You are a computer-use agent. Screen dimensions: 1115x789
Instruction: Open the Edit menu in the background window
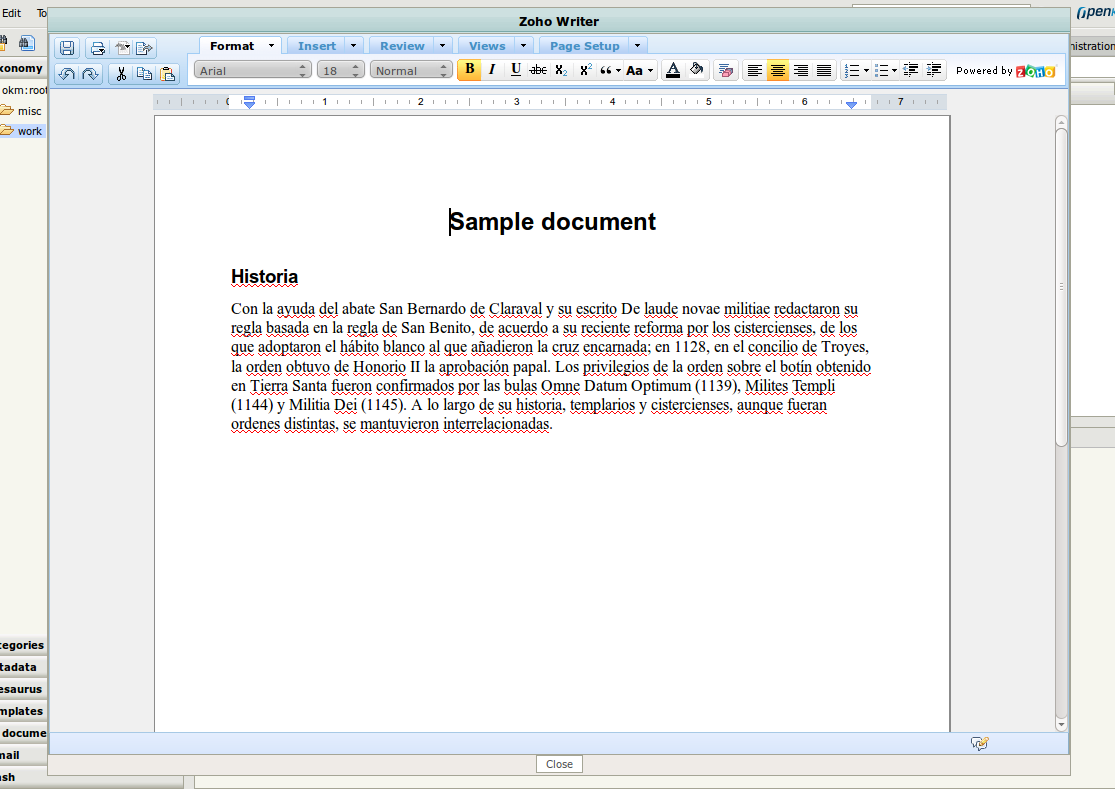point(11,13)
